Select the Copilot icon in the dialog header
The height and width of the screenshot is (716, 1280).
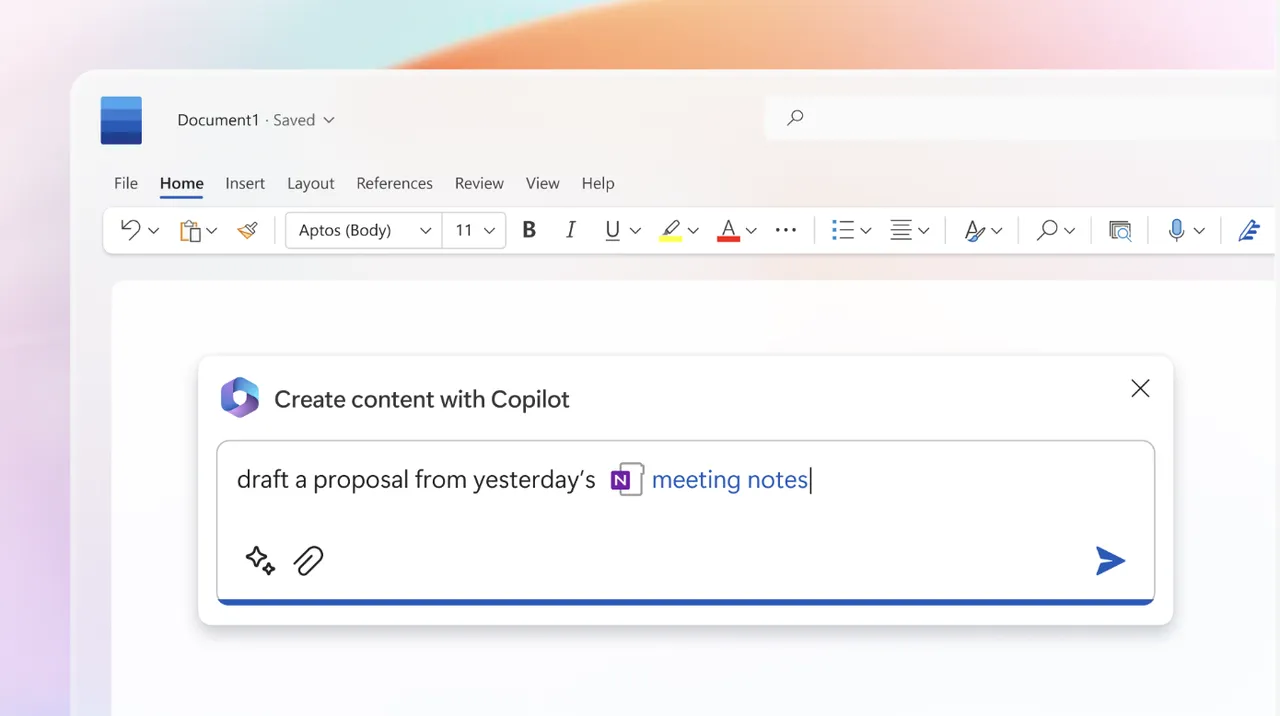click(240, 397)
